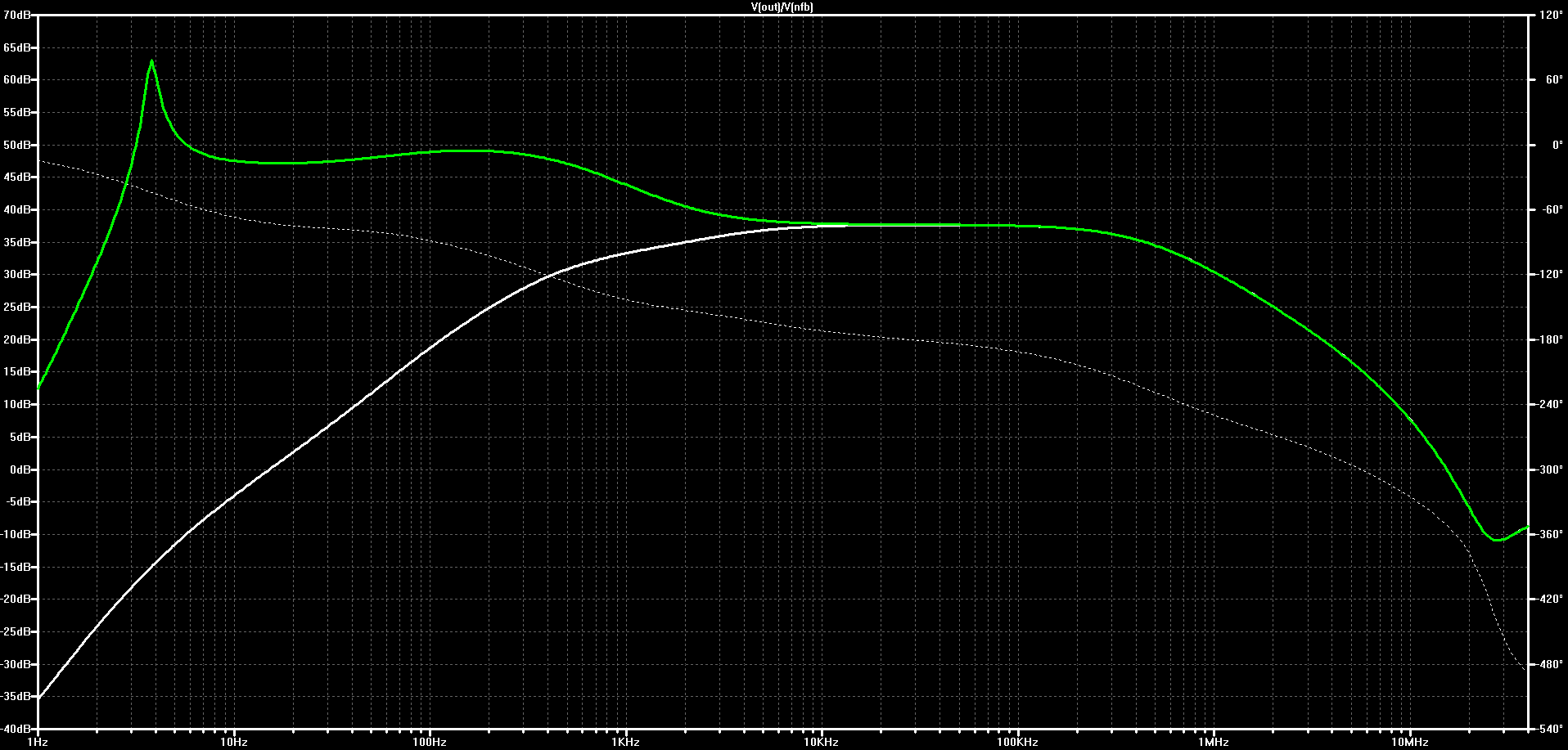Click the -480° phase axis label
Viewport: 1568px width, 750px height.
(x=1550, y=664)
